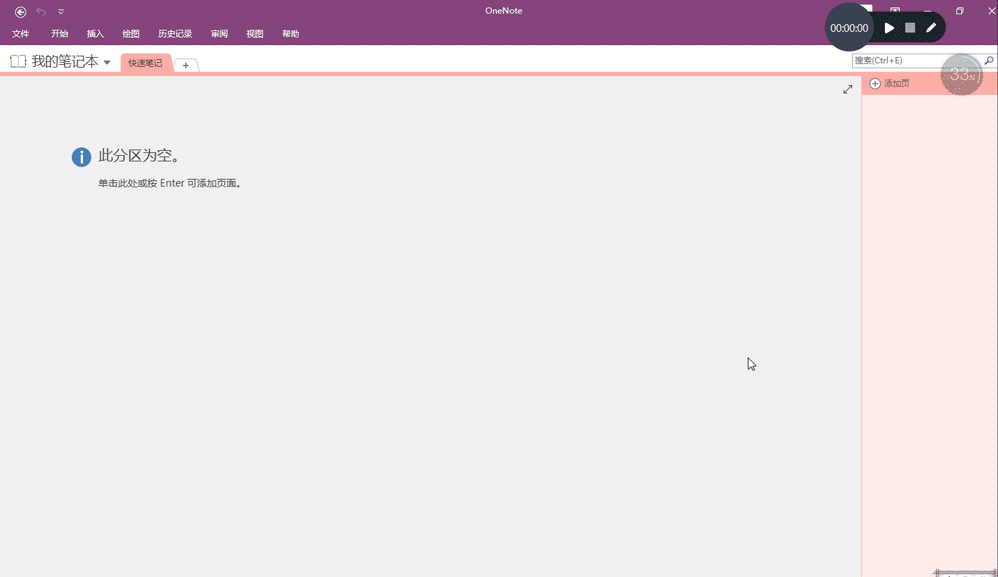Click 此分区为空 heading text

(x=139, y=156)
